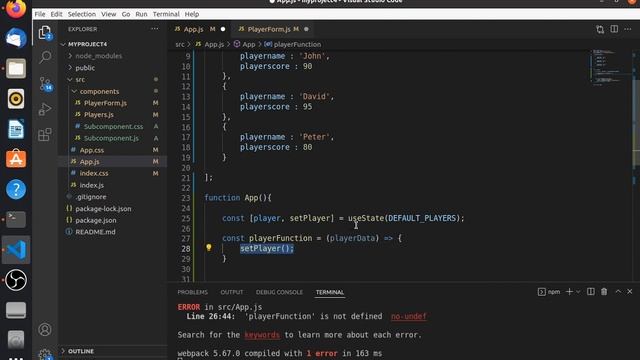Open the launch profile dropdown beside plus
The image size is (640, 360).
[578, 292]
